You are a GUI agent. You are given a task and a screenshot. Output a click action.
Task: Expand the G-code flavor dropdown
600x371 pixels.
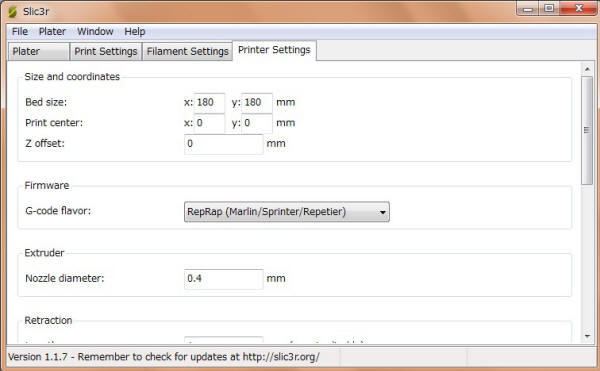(287, 212)
